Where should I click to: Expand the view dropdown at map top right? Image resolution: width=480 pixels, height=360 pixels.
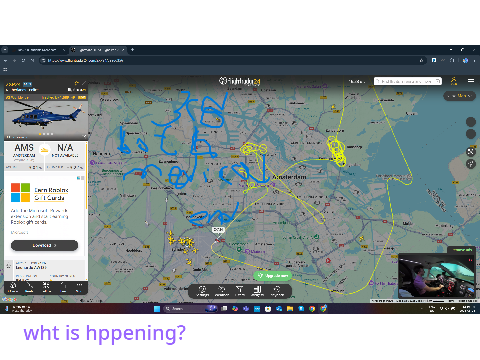point(459,96)
